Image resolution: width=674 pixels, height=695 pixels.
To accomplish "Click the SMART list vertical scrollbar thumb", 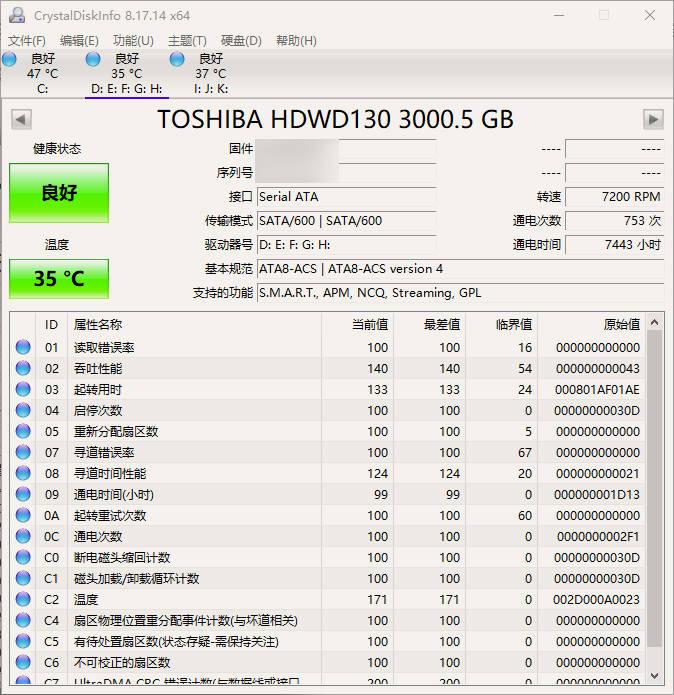I will point(655,488).
